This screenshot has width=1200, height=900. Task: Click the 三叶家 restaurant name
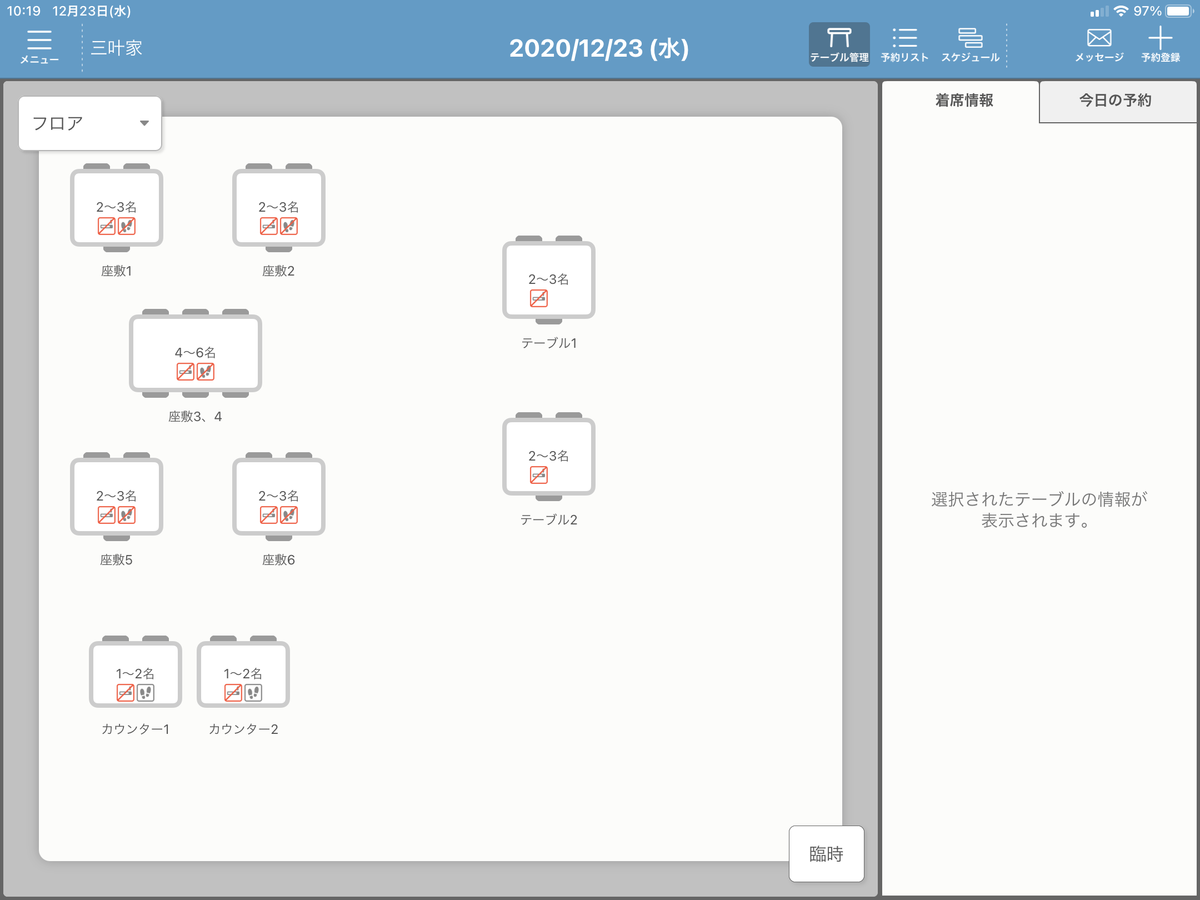117,47
